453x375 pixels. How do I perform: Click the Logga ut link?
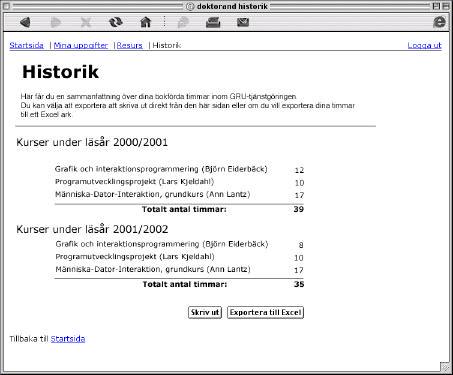(x=424, y=45)
